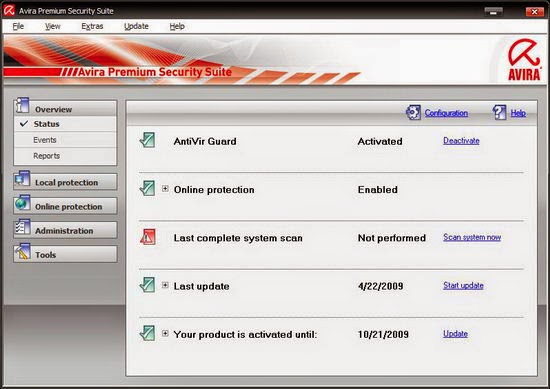The height and width of the screenshot is (389, 550).
Task: Open the File menu
Action: click(x=18, y=26)
